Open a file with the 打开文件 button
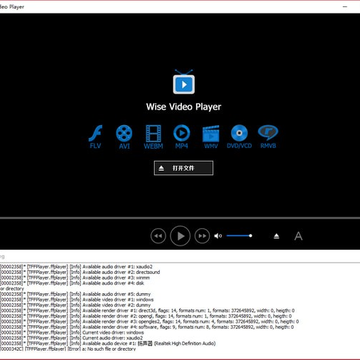Screen dimensions: 360x360 point(184,168)
